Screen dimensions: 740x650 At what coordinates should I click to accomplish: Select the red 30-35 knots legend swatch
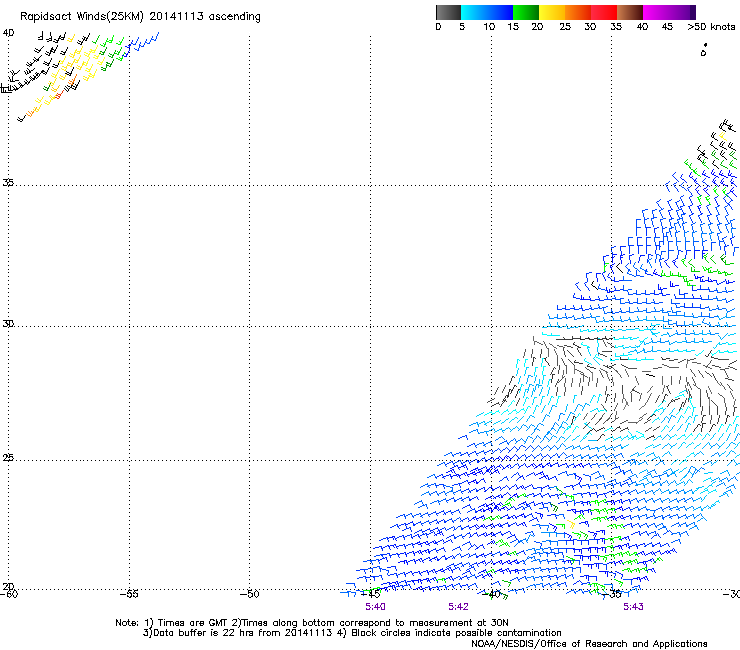tap(604, 12)
